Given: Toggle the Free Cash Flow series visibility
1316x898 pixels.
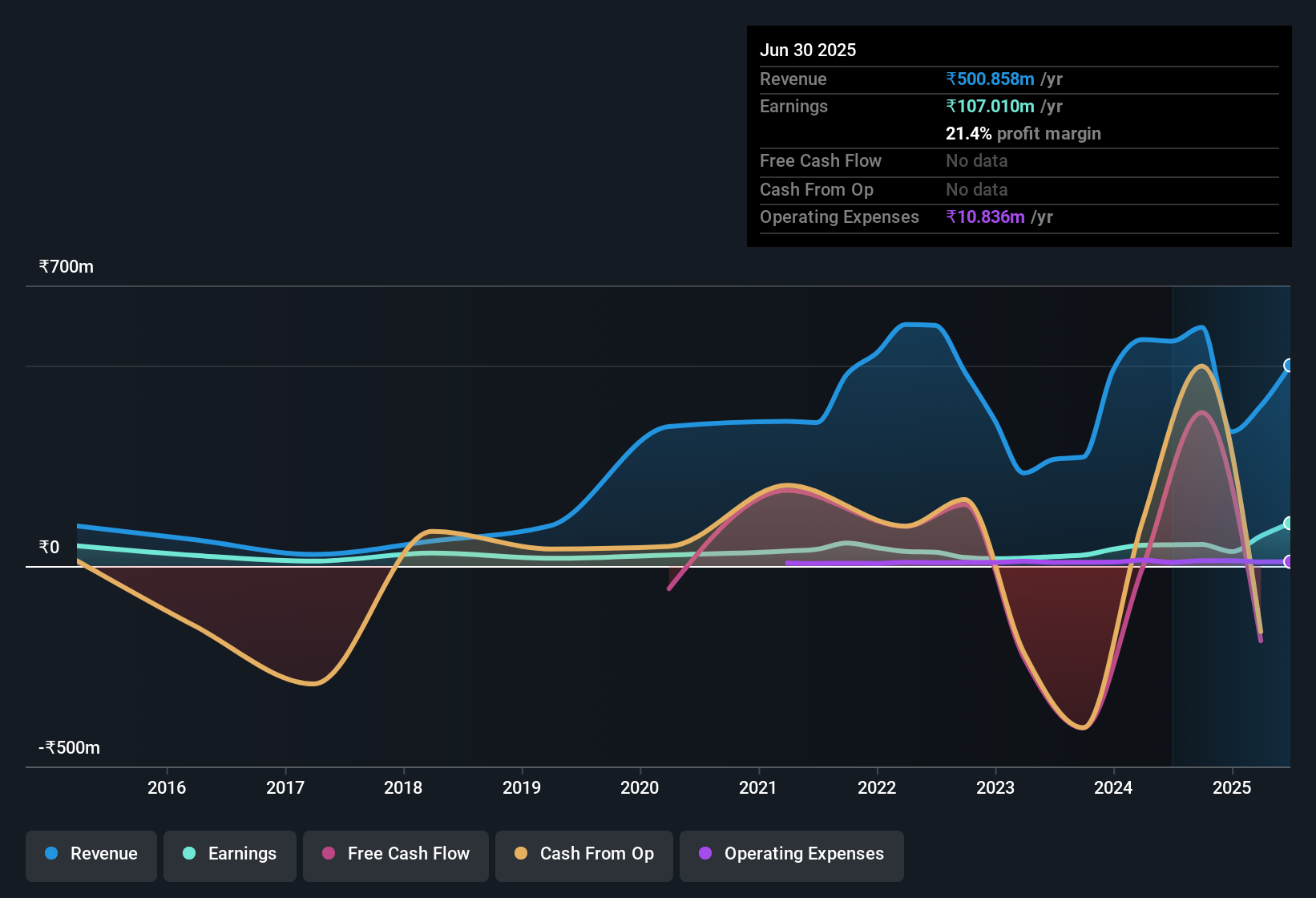Looking at the screenshot, I should click(x=395, y=854).
